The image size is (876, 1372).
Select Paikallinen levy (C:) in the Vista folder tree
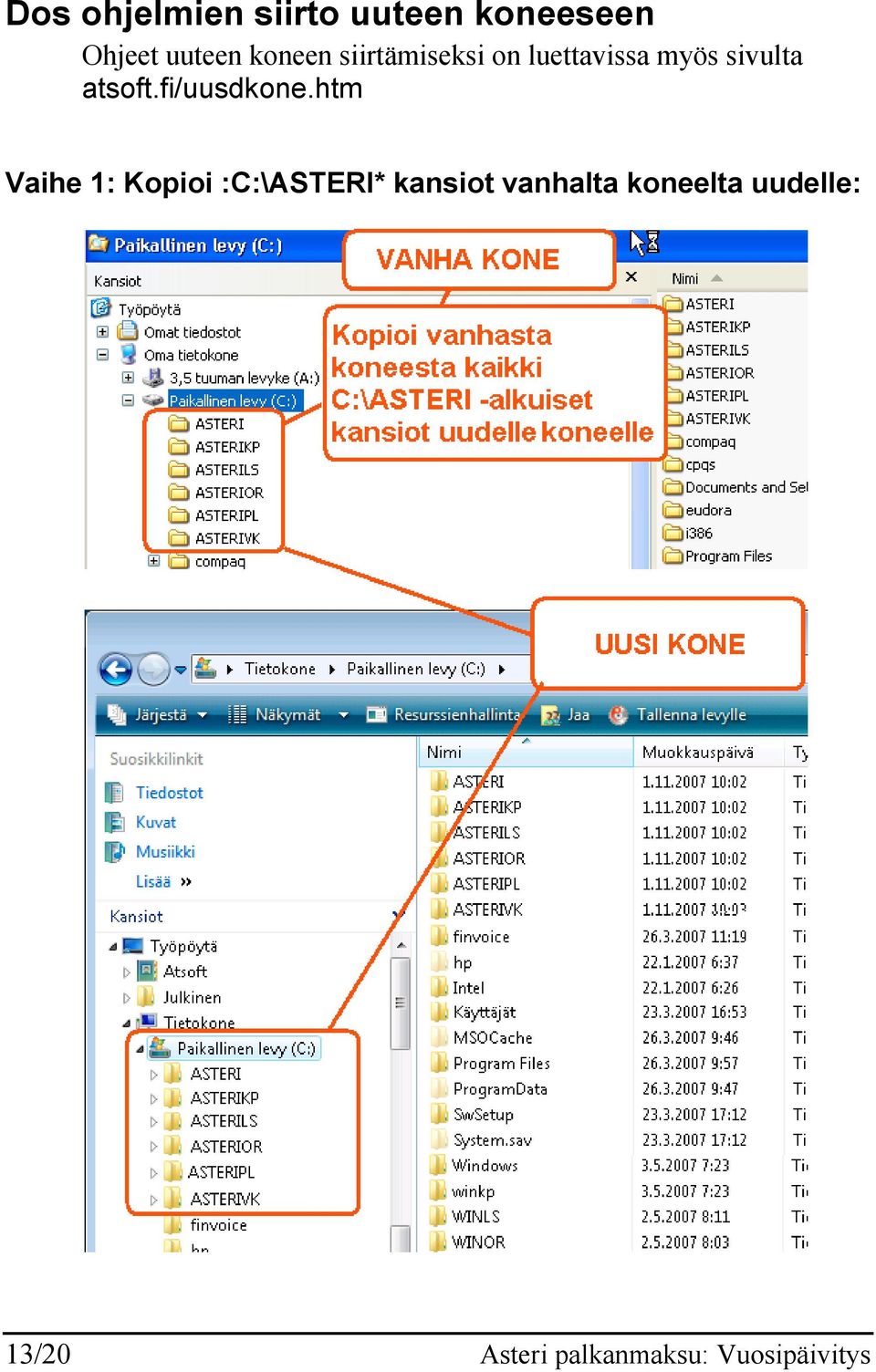pyautogui.click(x=246, y=1048)
